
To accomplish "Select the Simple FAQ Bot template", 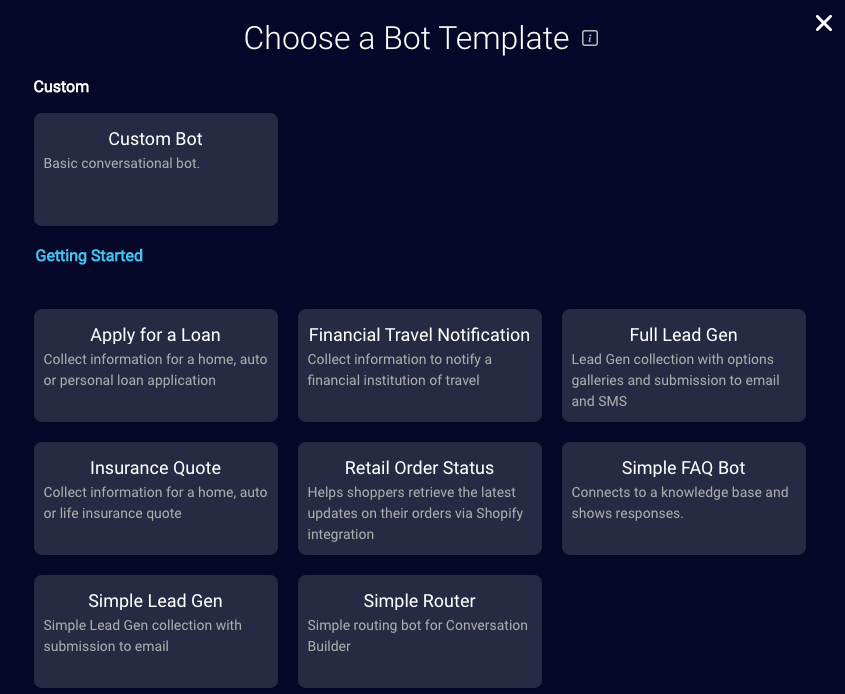I will coord(684,498).
